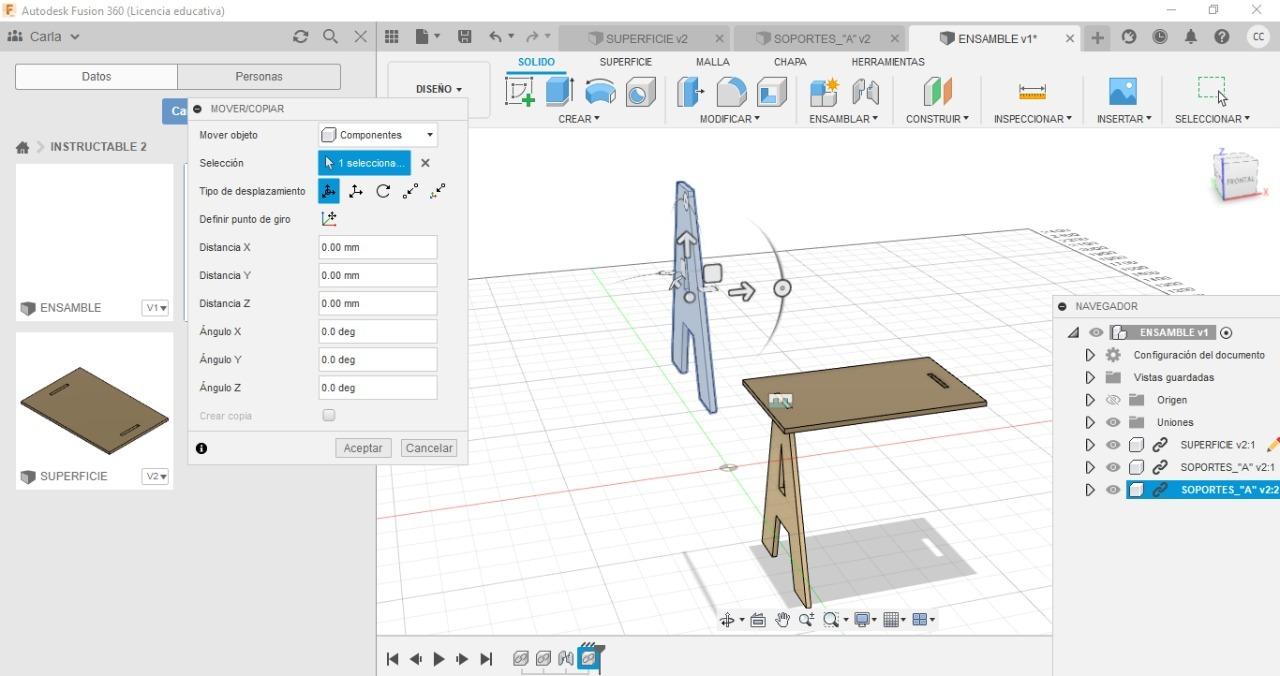
Task: Open the DISEÑO workspace dropdown
Action: [x=439, y=89]
